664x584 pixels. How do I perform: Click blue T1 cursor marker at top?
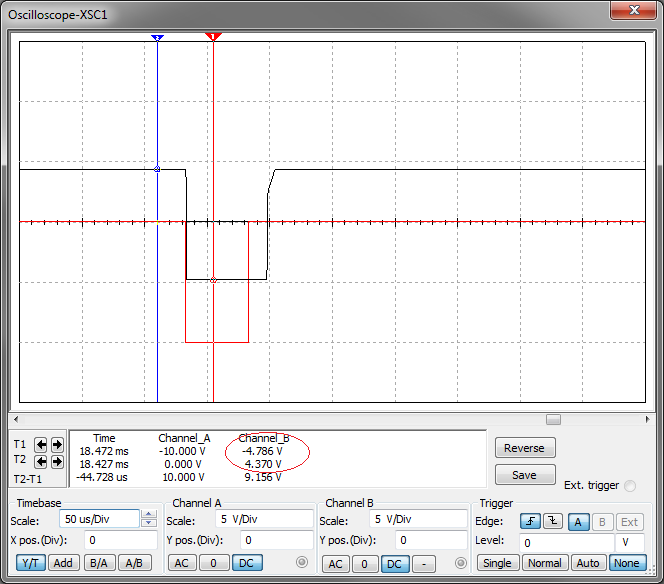coord(157,38)
